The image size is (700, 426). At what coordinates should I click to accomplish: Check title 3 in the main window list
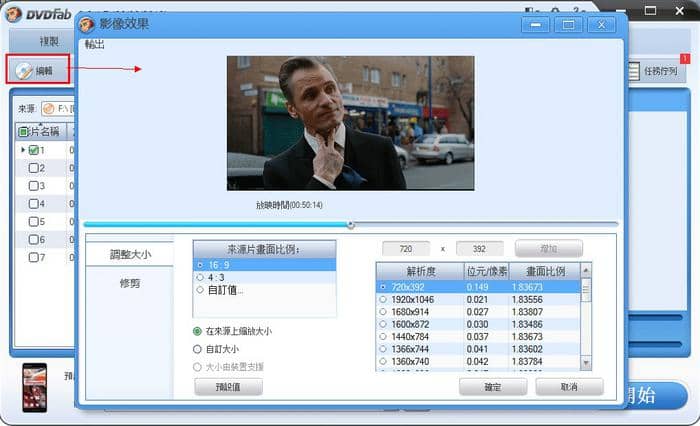pyautogui.click(x=33, y=186)
